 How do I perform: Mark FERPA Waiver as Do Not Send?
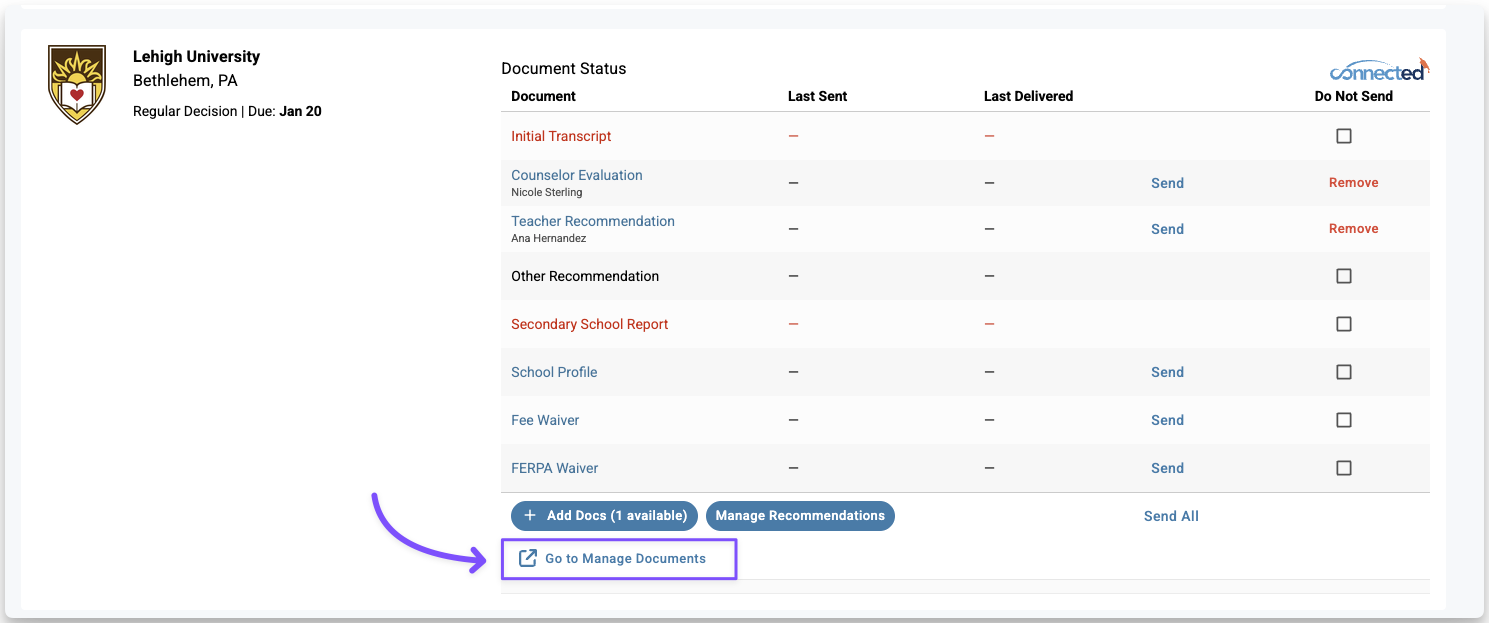(x=1344, y=468)
